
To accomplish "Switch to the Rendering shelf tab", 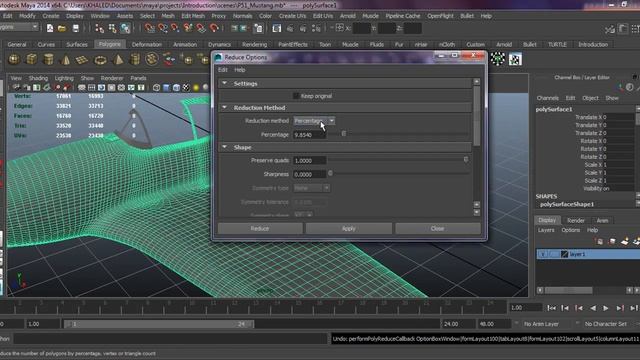I will [x=254, y=44].
